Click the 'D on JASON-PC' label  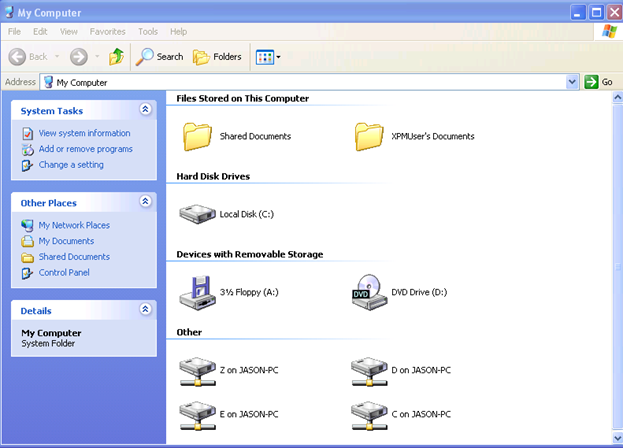tap(421, 370)
